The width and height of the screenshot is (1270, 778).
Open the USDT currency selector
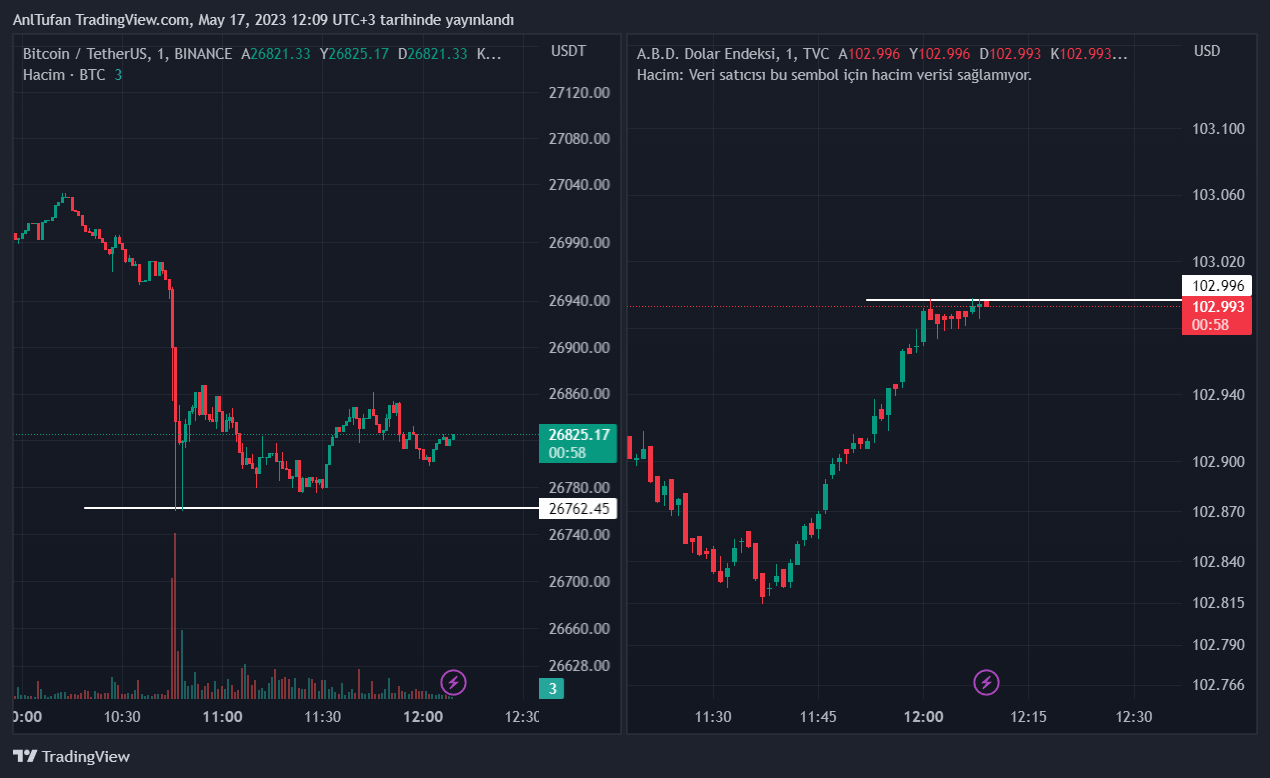pyautogui.click(x=568, y=50)
